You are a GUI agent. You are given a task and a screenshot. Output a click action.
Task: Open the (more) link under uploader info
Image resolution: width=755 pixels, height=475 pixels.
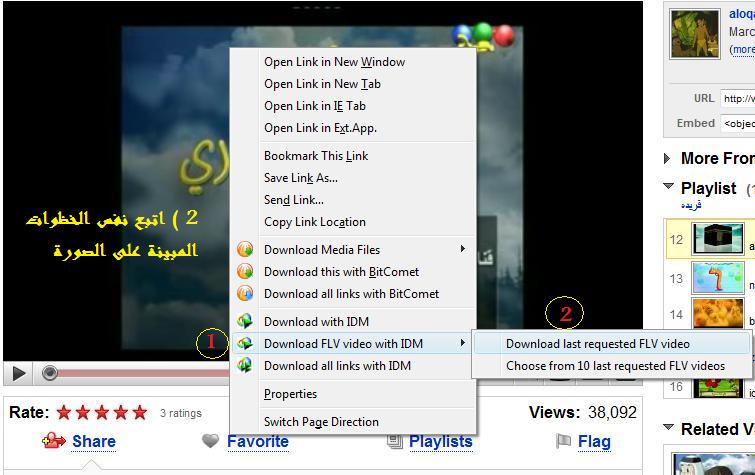[742, 50]
